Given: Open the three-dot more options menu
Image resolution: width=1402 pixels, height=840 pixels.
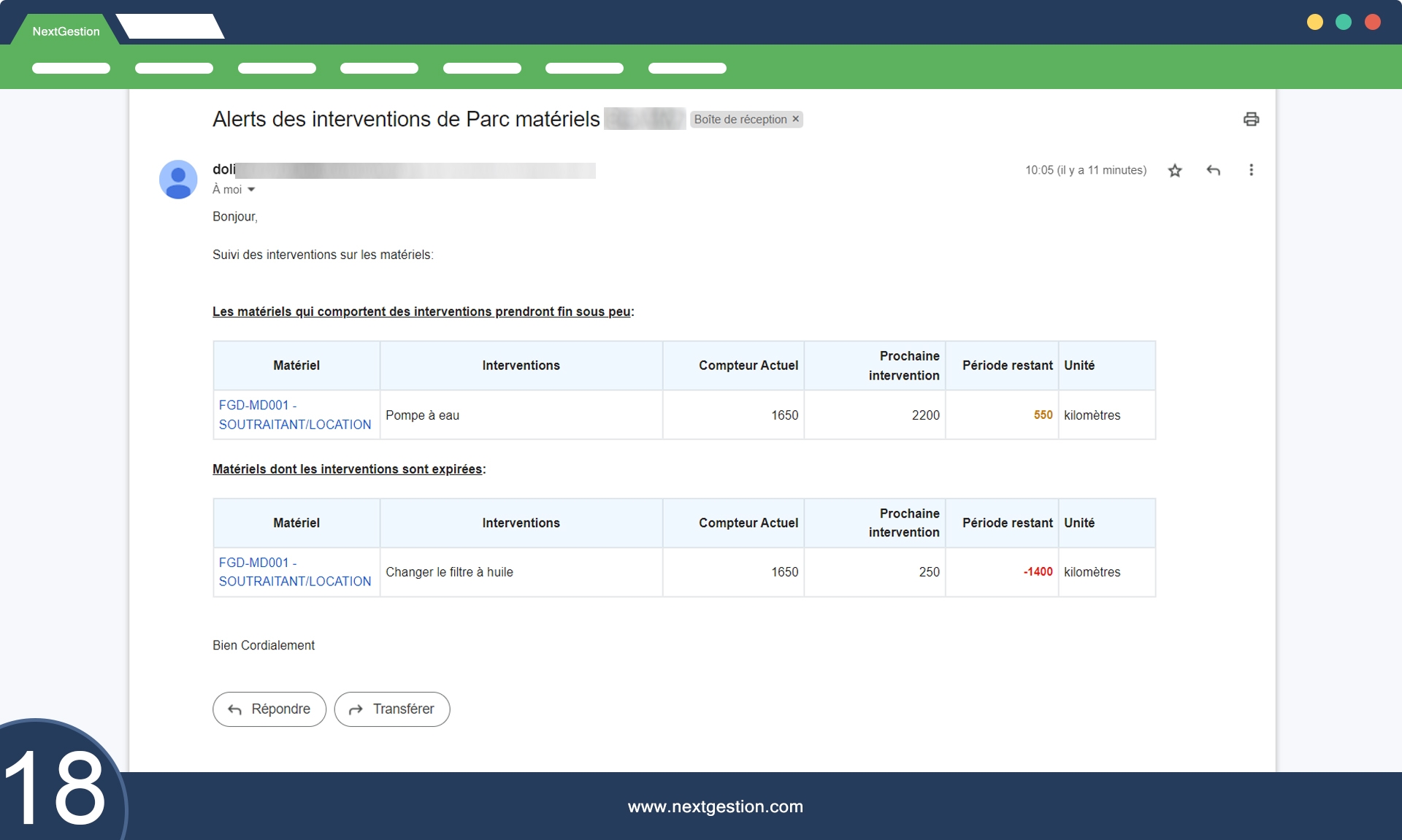Looking at the screenshot, I should pos(1251,170).
